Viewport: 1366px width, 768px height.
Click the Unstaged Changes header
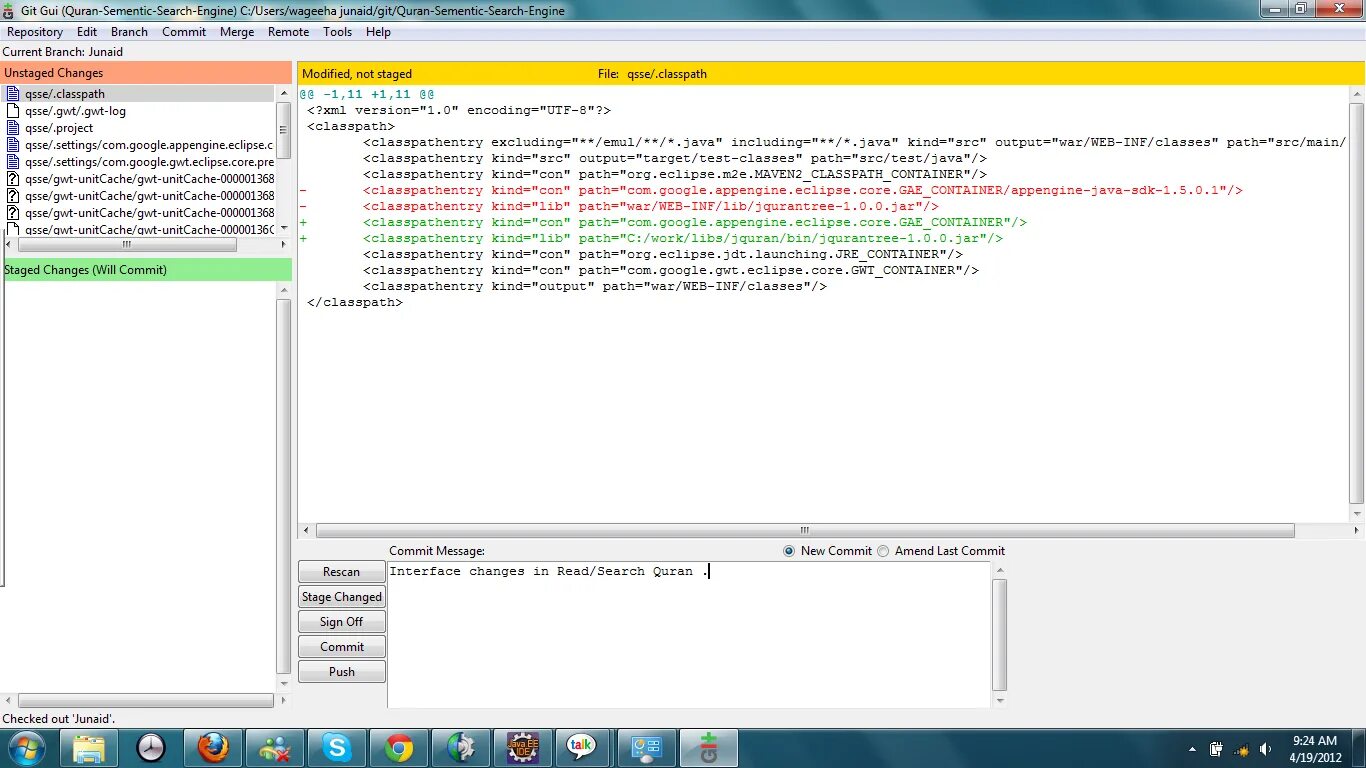(146, 73)
